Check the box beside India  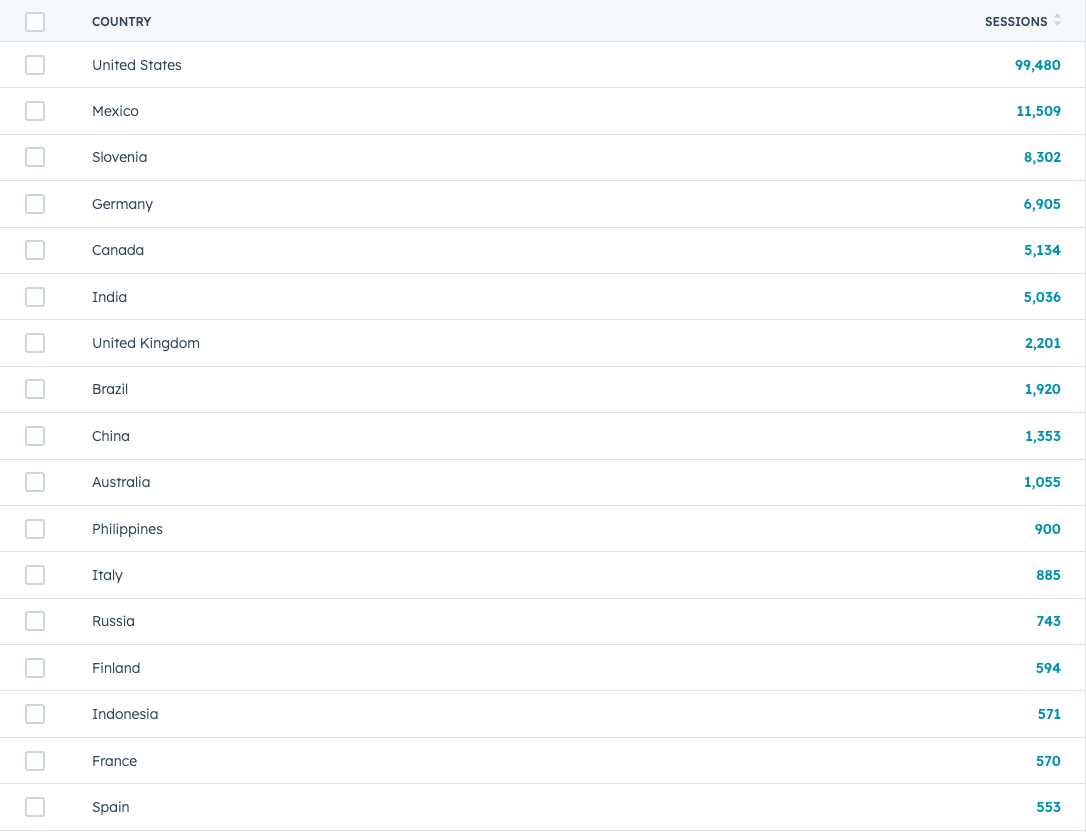tap(35, 297)
